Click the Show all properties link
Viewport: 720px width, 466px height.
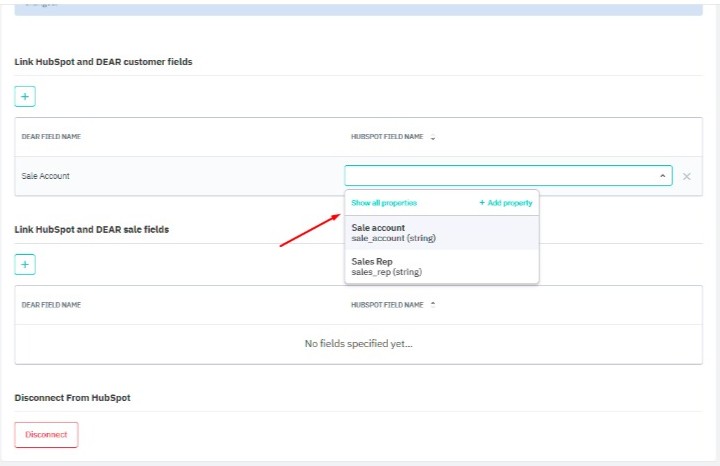click(384, 203)
